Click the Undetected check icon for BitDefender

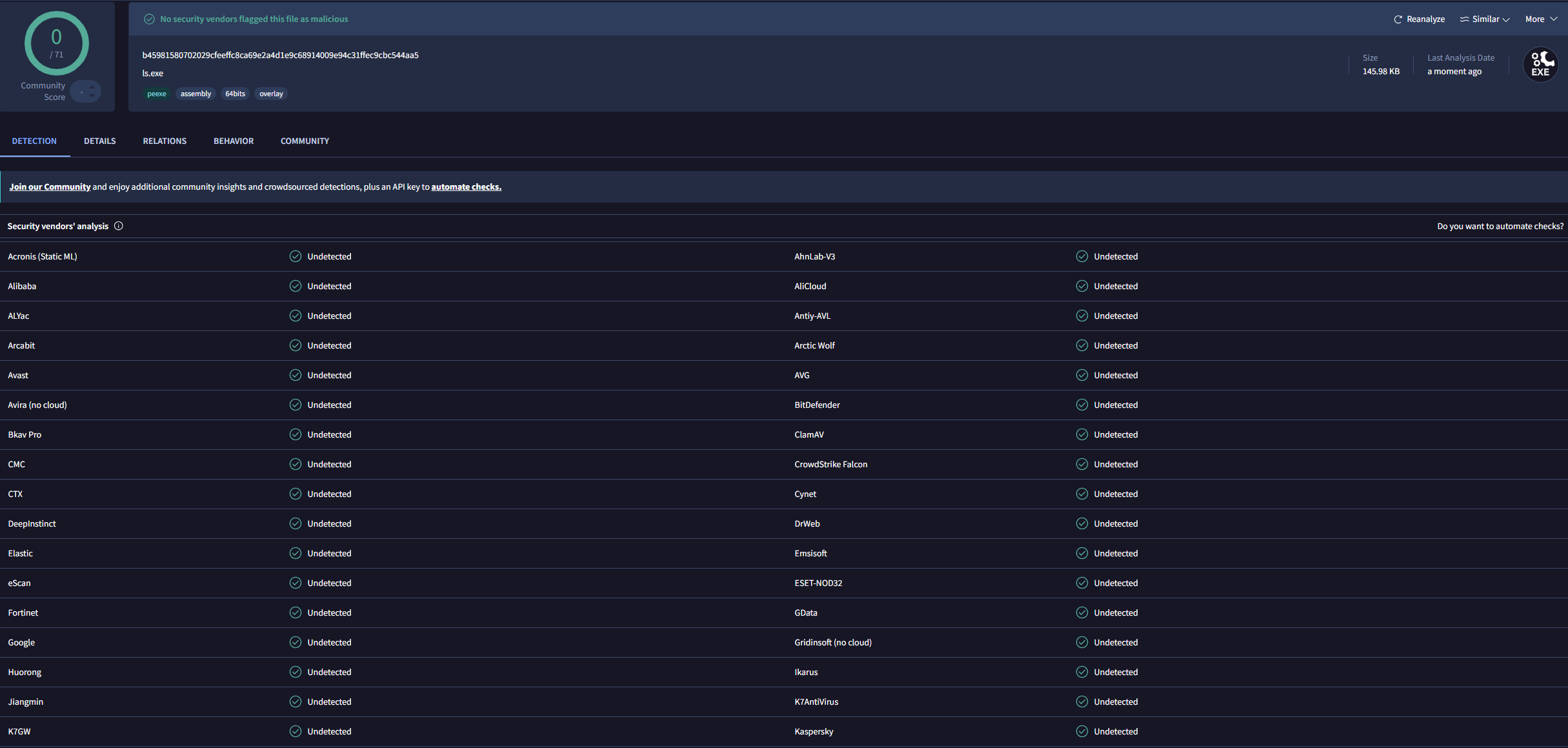1082,405
